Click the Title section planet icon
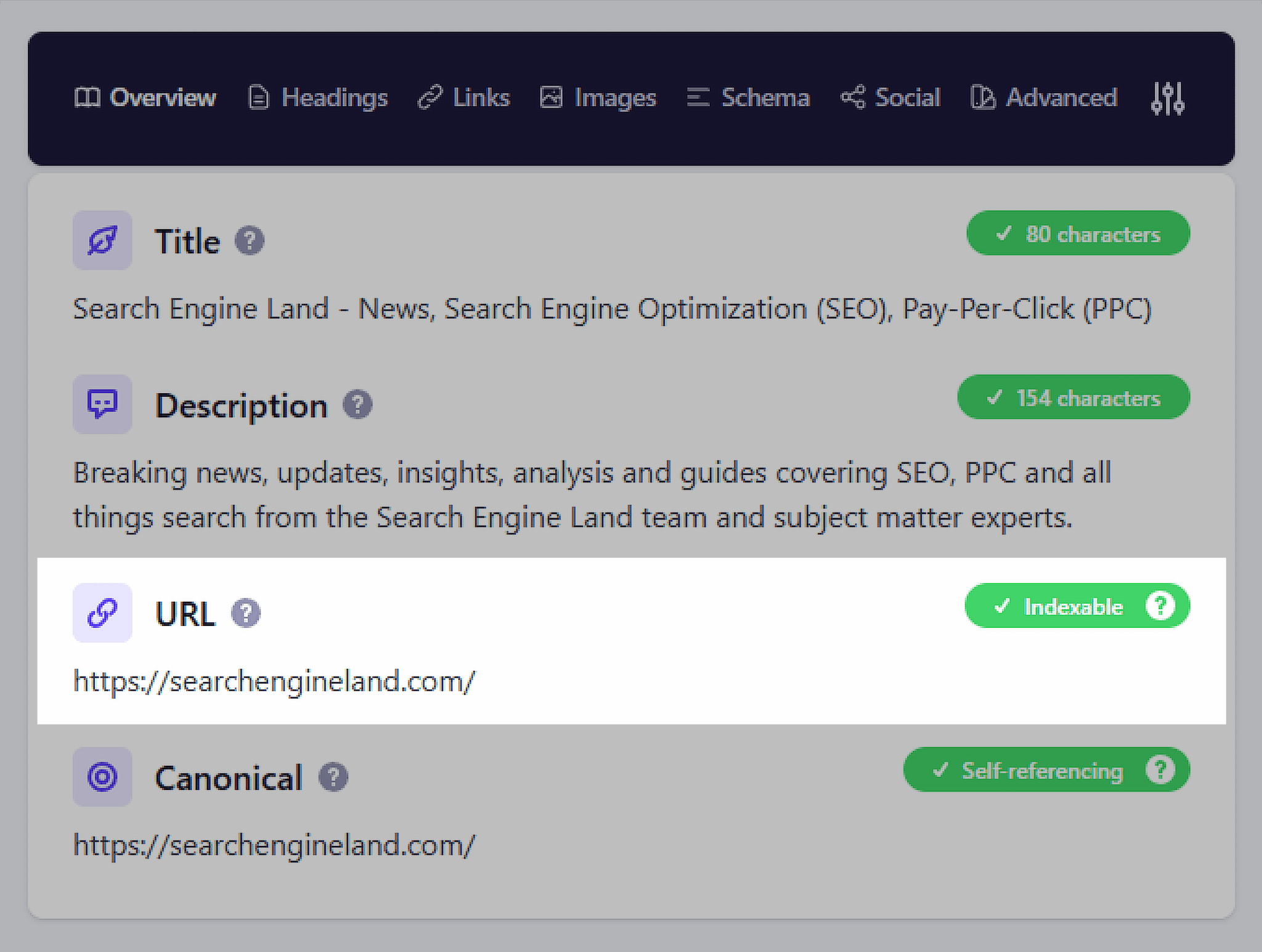Screen dimensions: 1262x952 click(x=102, y=240)
